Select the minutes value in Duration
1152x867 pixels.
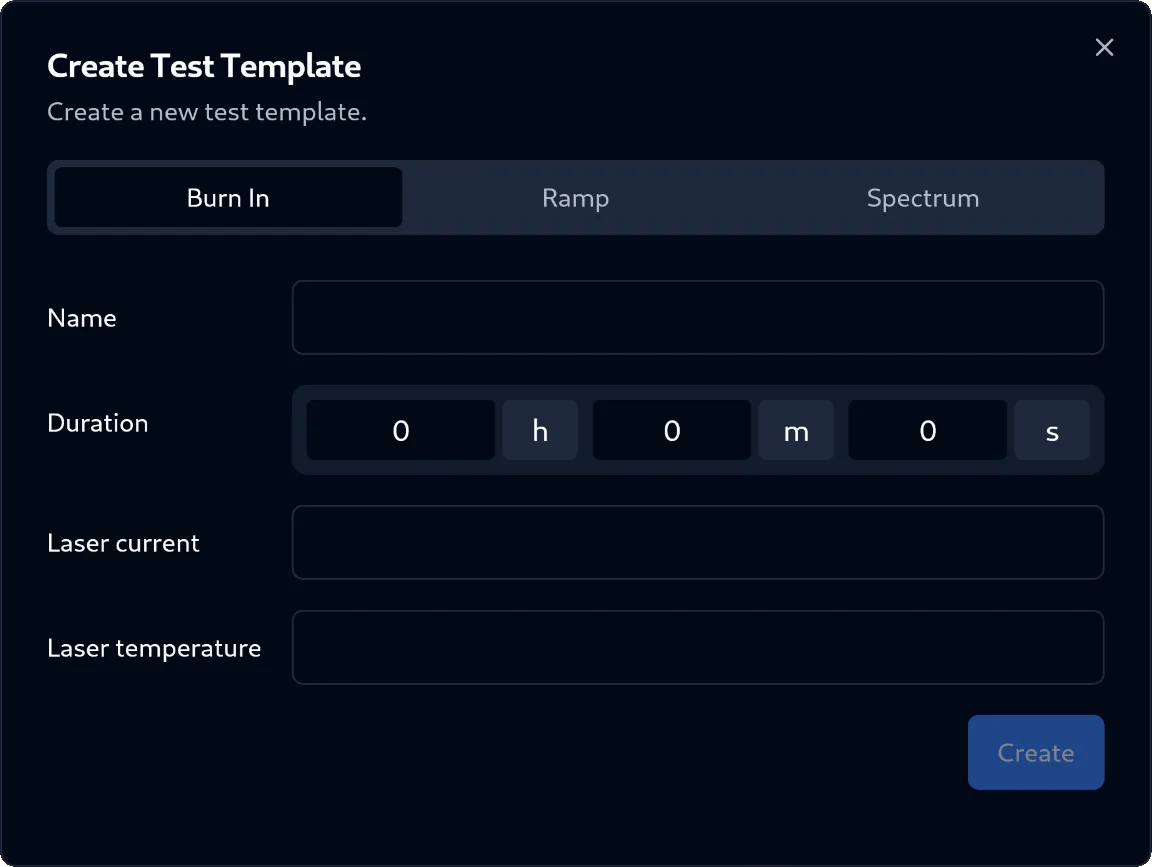coord(671,430)
